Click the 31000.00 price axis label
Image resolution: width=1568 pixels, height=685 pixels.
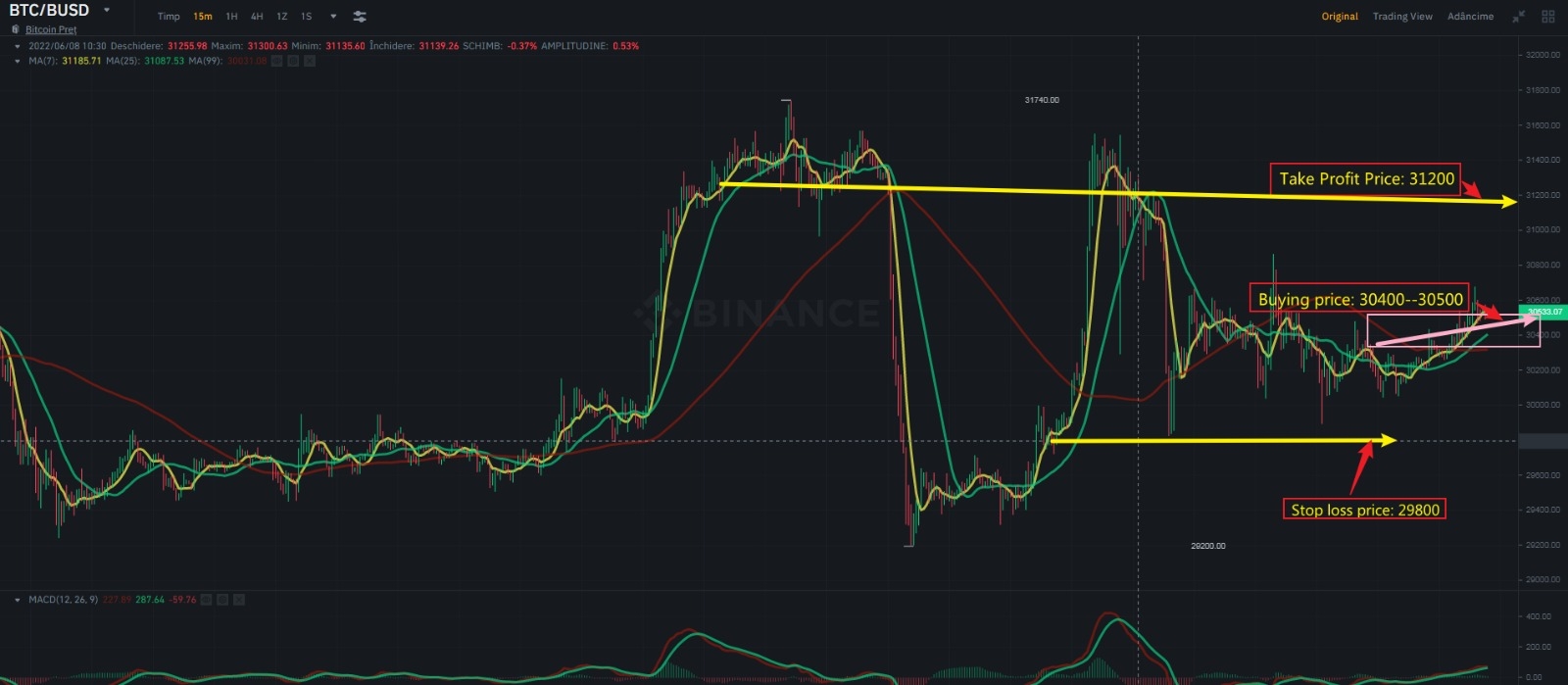tap(1543, 229)
